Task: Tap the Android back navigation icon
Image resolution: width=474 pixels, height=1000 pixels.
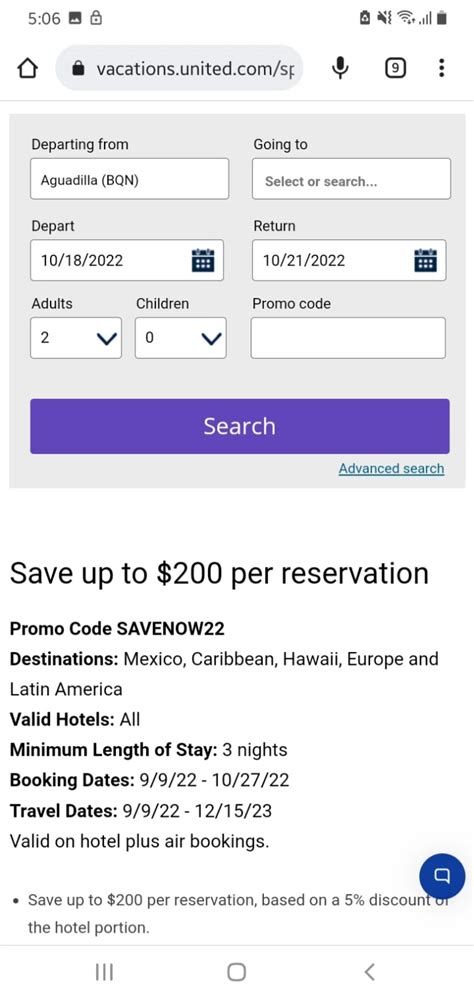Action: pyautogui.click(x=369, y=971)
